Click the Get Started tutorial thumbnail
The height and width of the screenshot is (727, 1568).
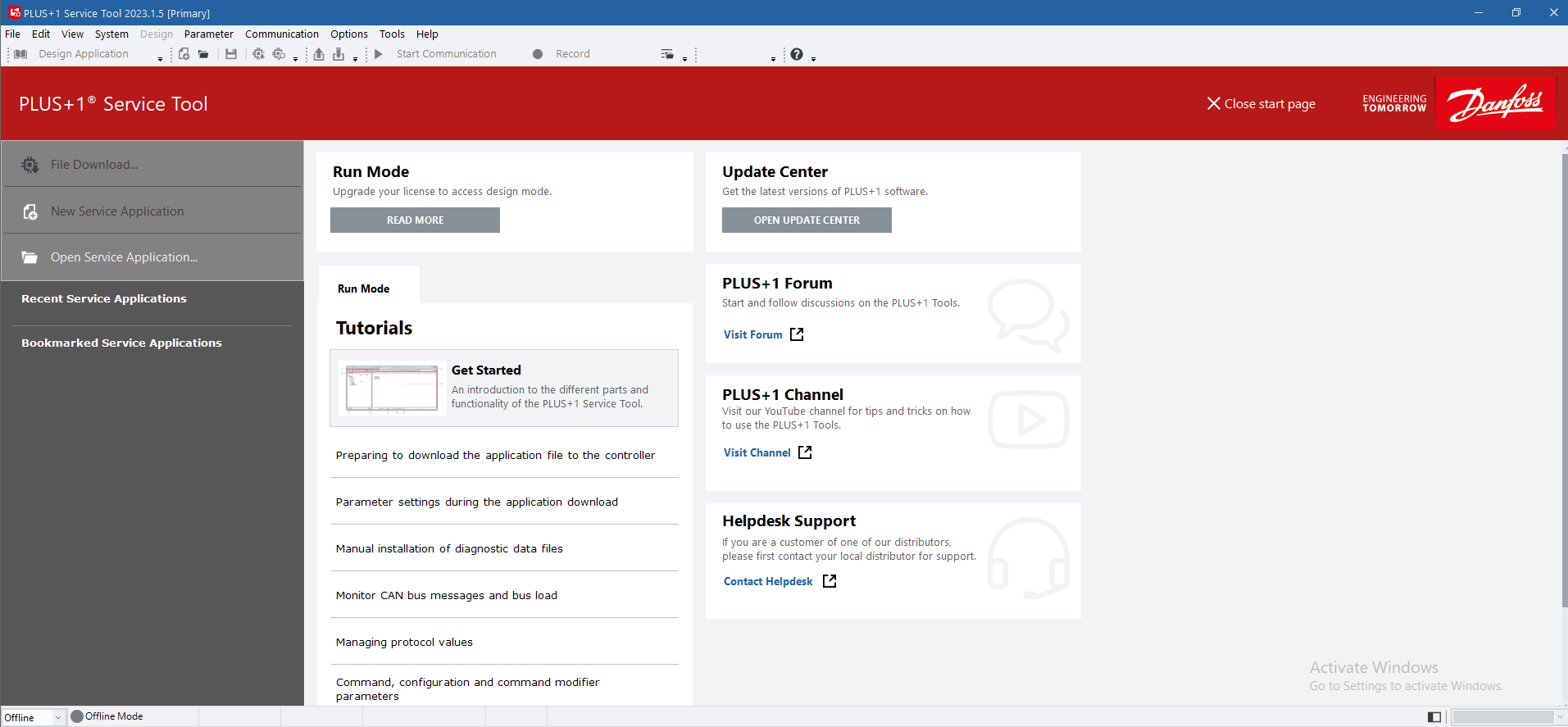pyautogui.click(x=393, y=388)
